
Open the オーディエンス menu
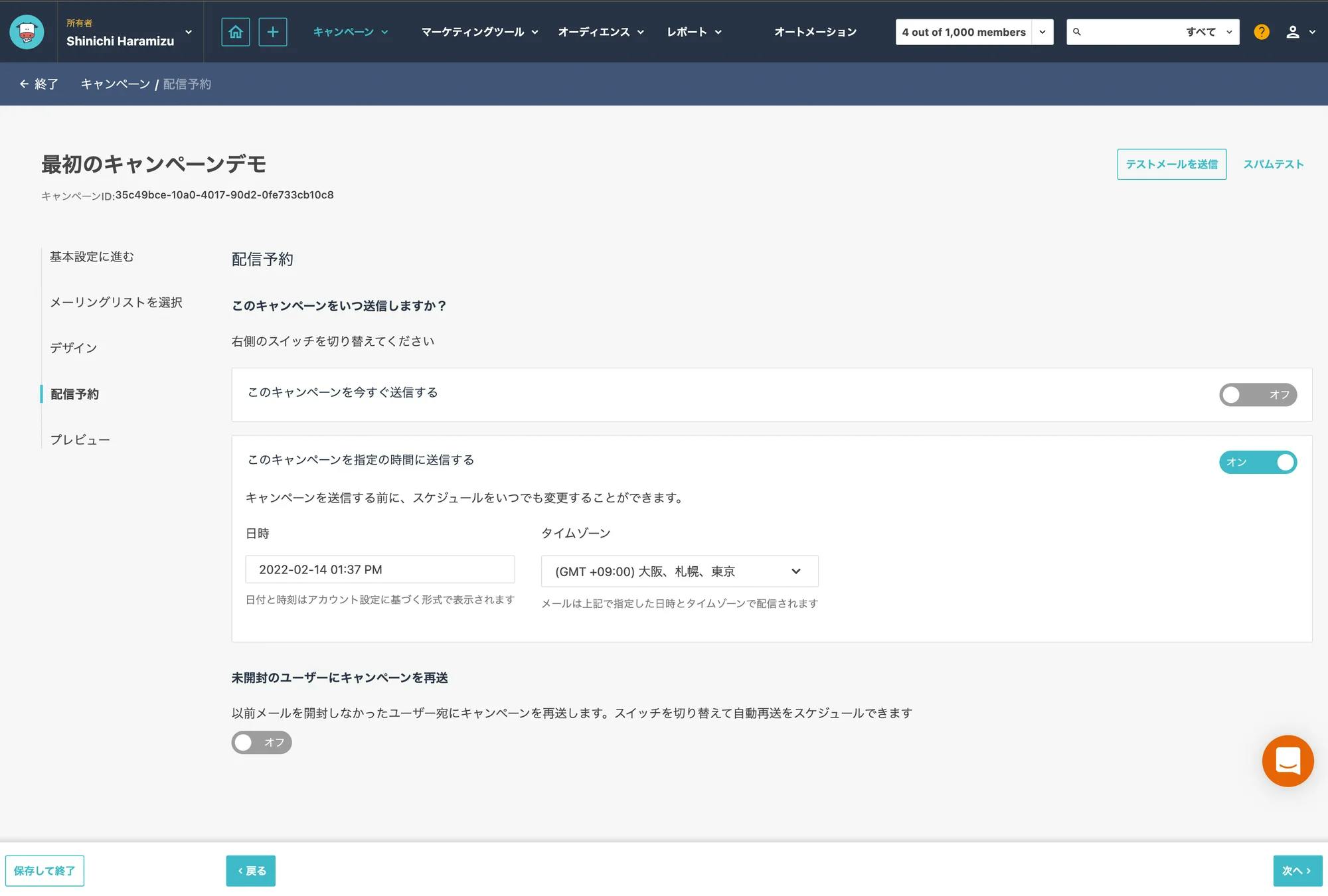pyautogui.click(x=601, y=32)
